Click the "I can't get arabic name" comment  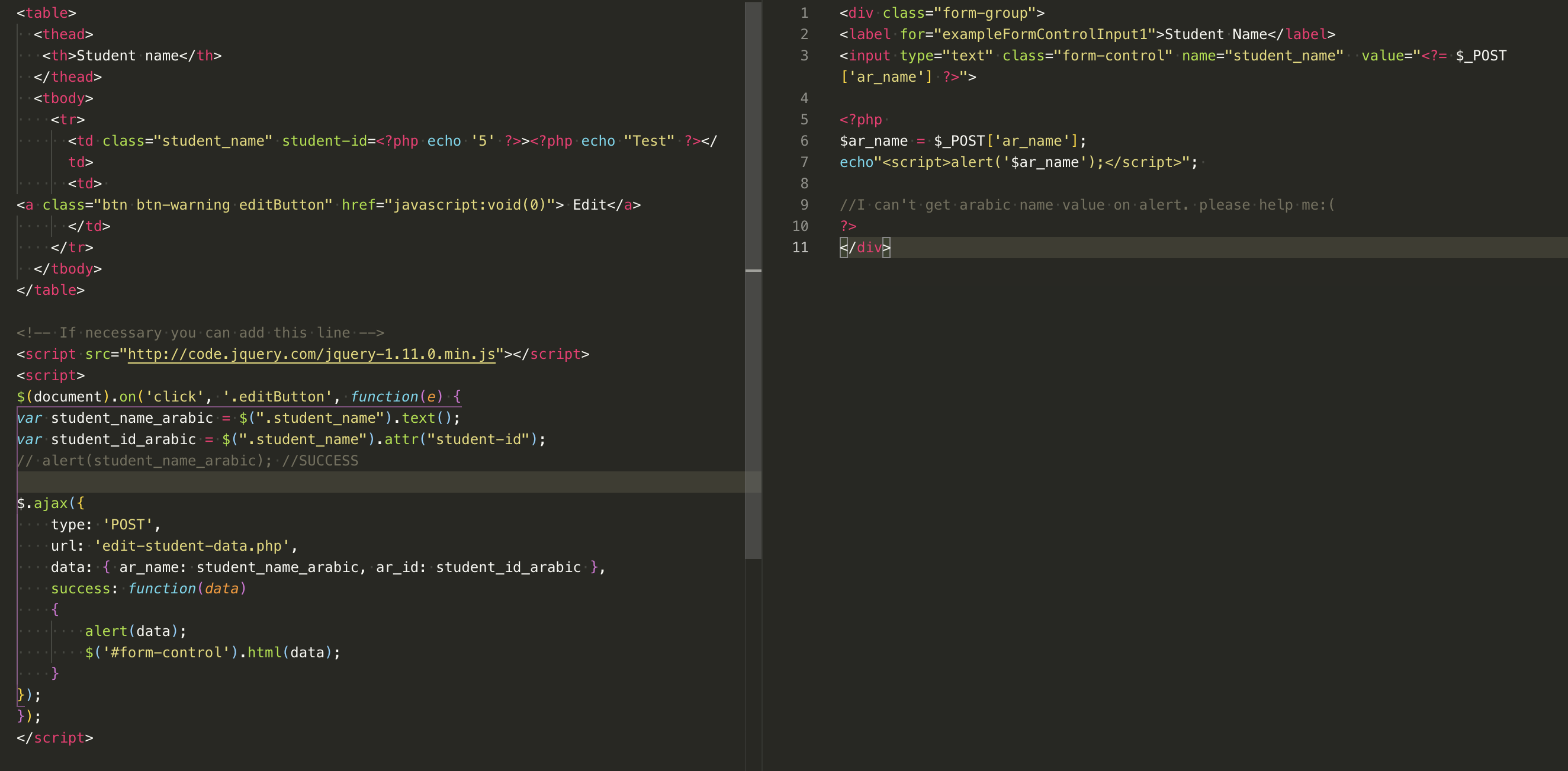pos(1087,204)
